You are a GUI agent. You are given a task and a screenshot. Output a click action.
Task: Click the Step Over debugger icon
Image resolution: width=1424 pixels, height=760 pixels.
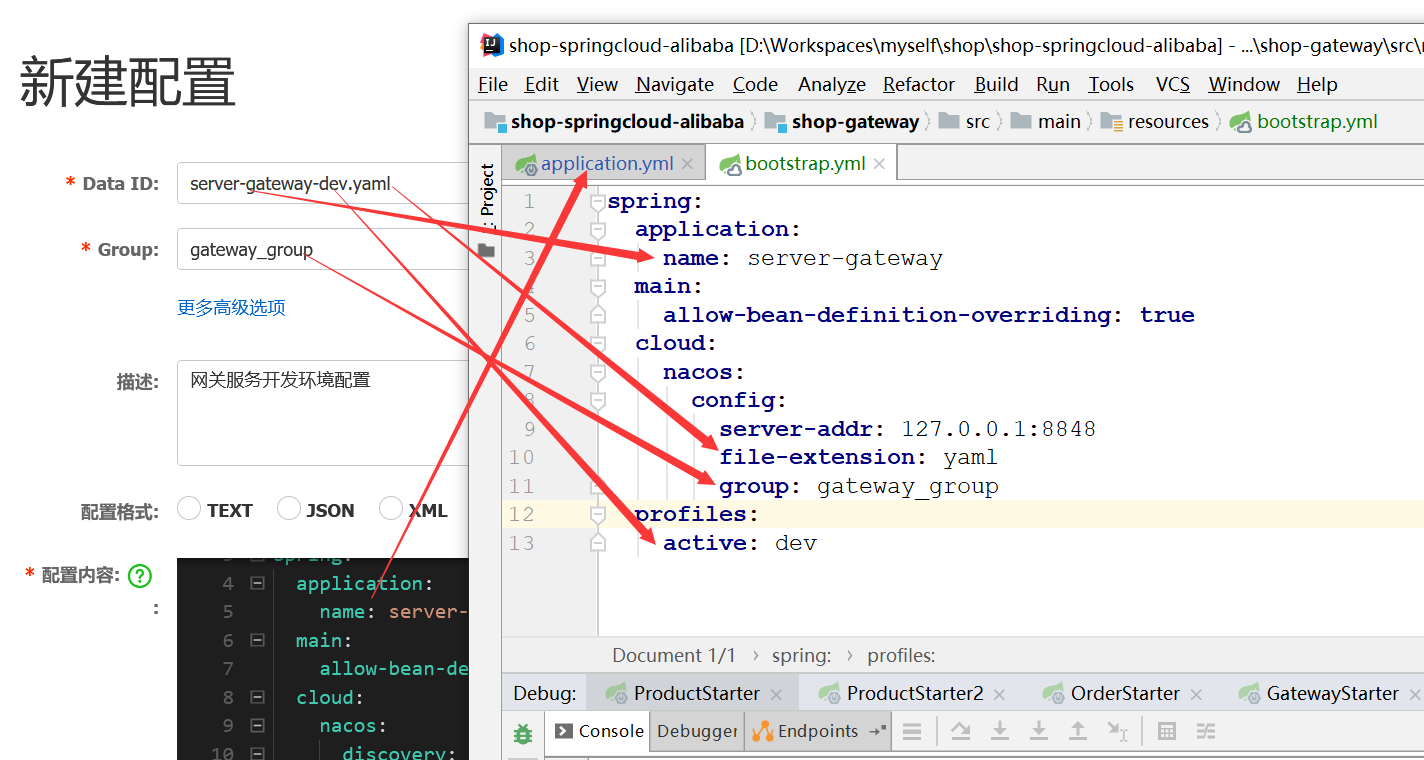(960, 732)
